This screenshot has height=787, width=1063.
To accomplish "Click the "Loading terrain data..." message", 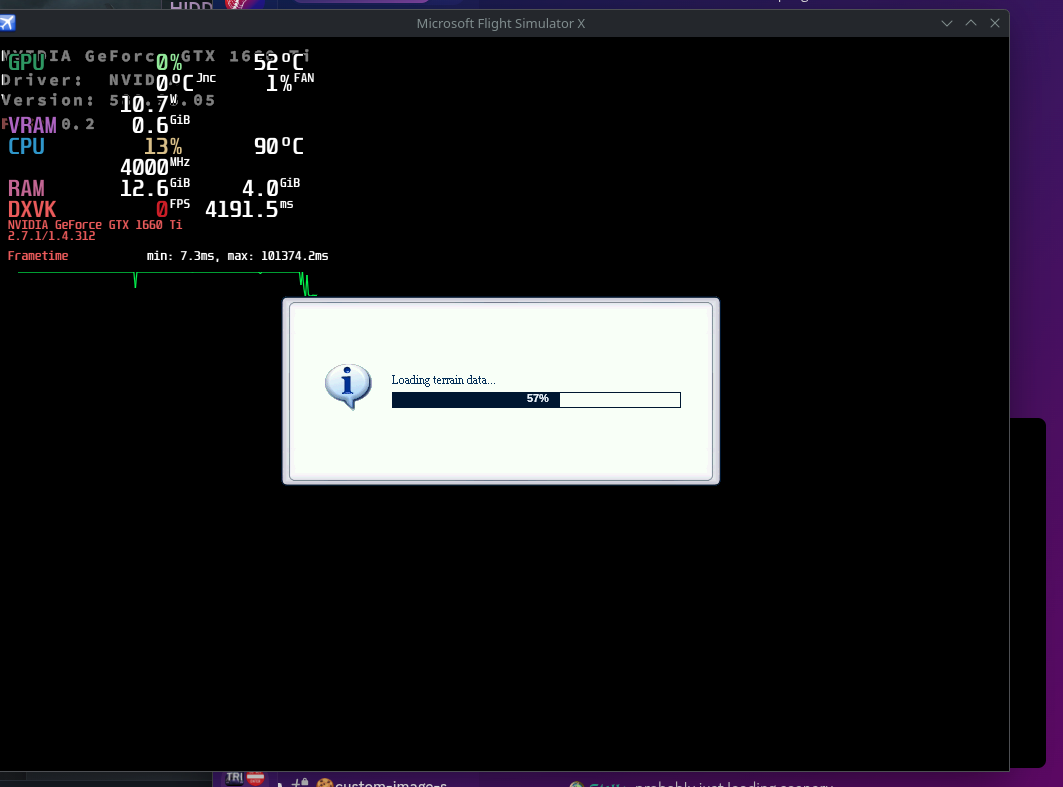I will tap(443, 380).
